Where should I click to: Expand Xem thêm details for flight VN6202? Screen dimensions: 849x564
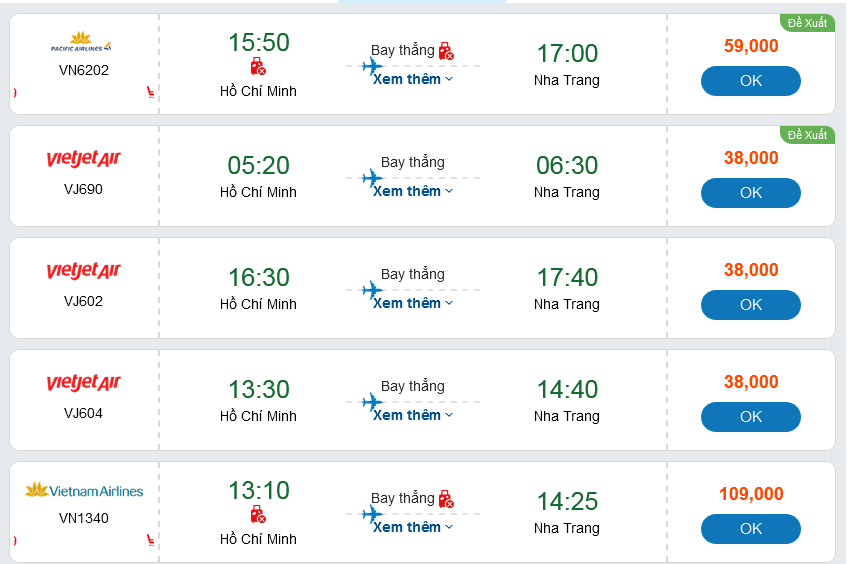[412, 79]
